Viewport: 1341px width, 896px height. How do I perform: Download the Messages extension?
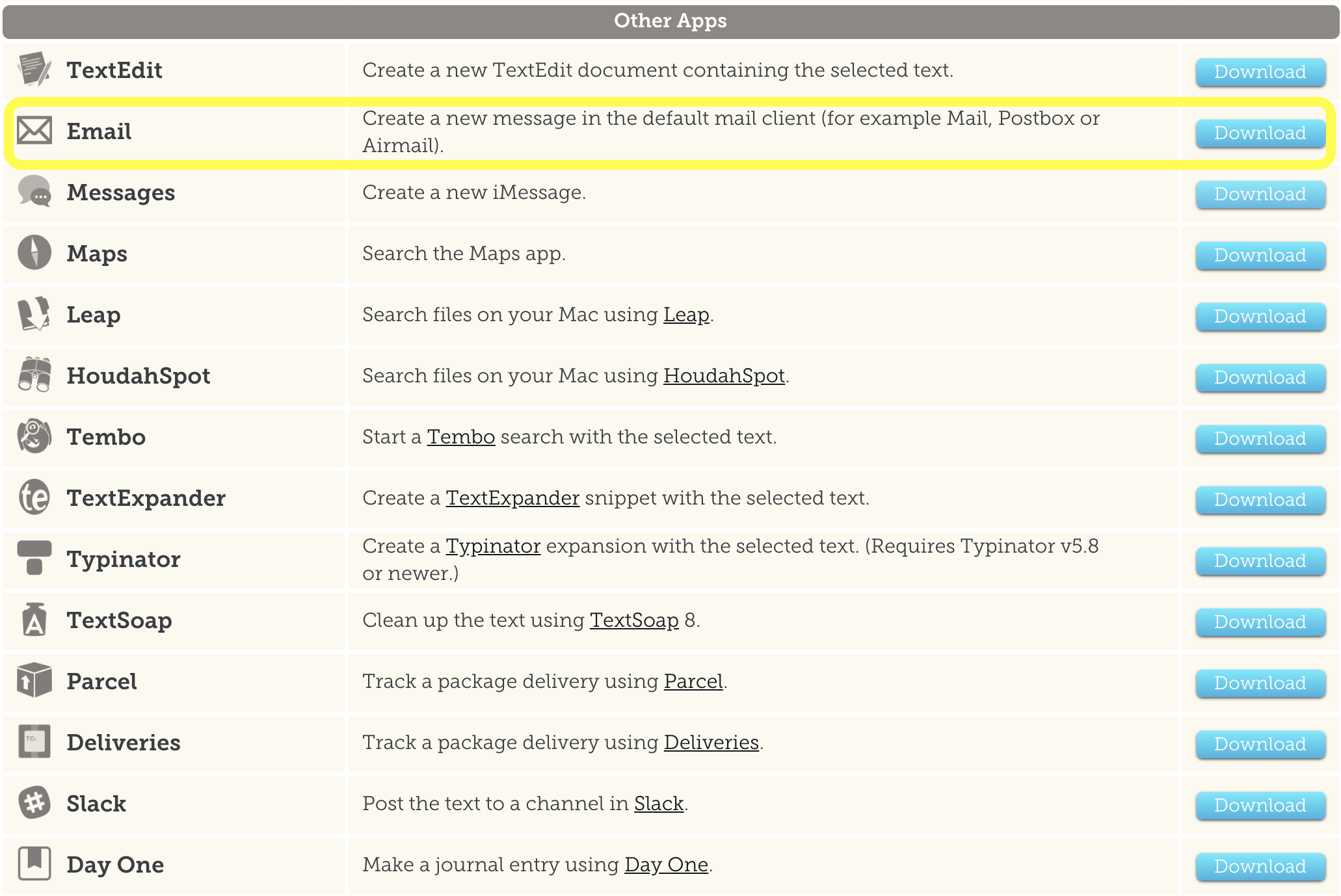tap(1260, 194)
